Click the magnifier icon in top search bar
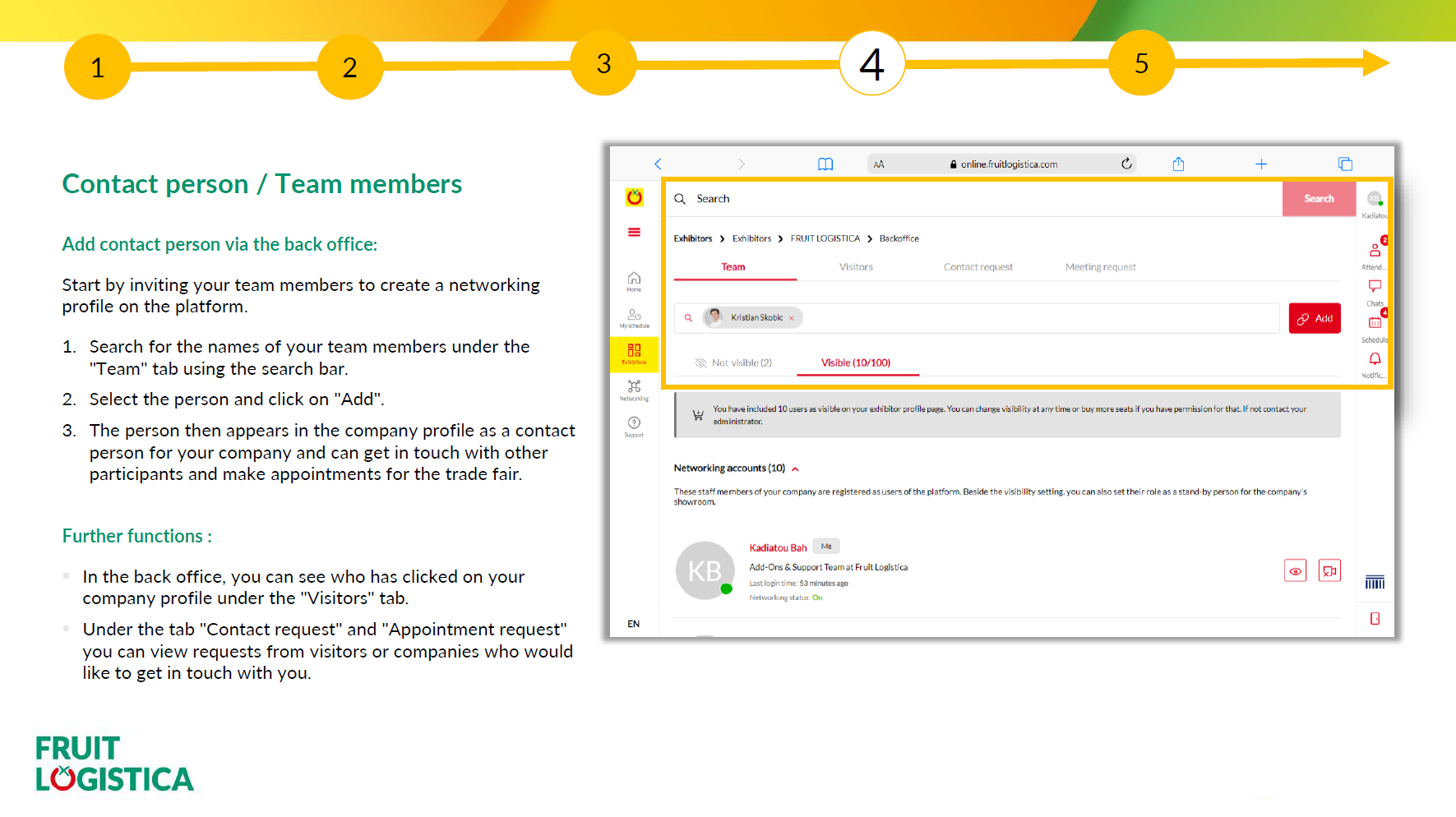The image size is (1456, 817). point(680,199)
